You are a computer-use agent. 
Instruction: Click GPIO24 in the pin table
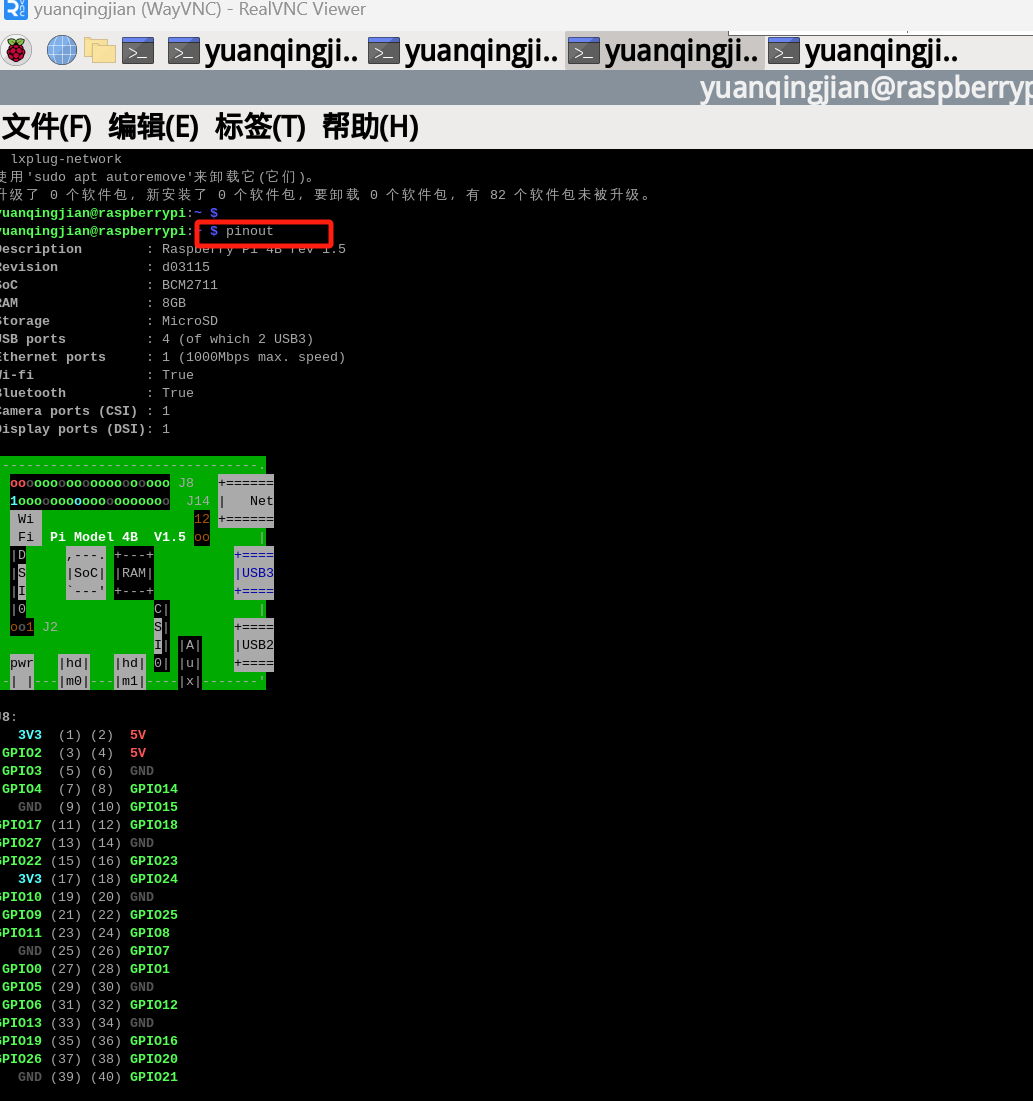(x=154, y=879)
